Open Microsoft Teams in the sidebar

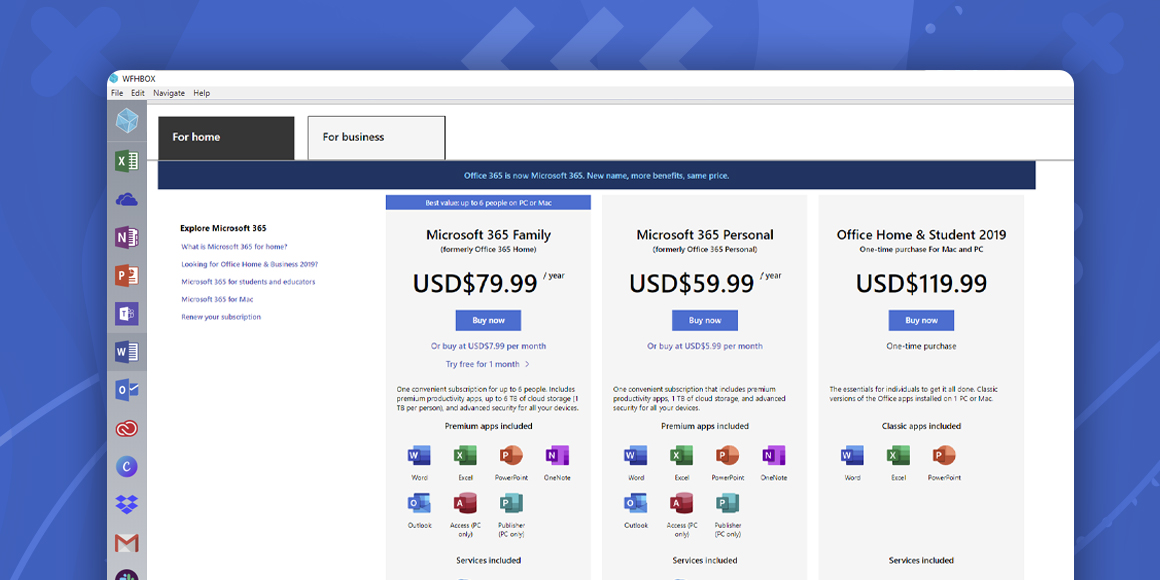point(127,314)
